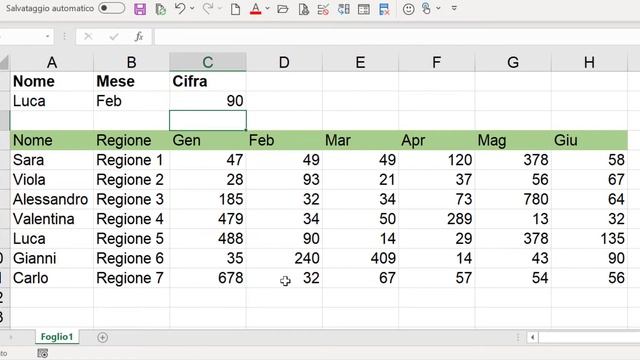Add a new sheet with the plus icon
Image resolution: width=640 pixels, height=360 pixels.
(102, 338)
